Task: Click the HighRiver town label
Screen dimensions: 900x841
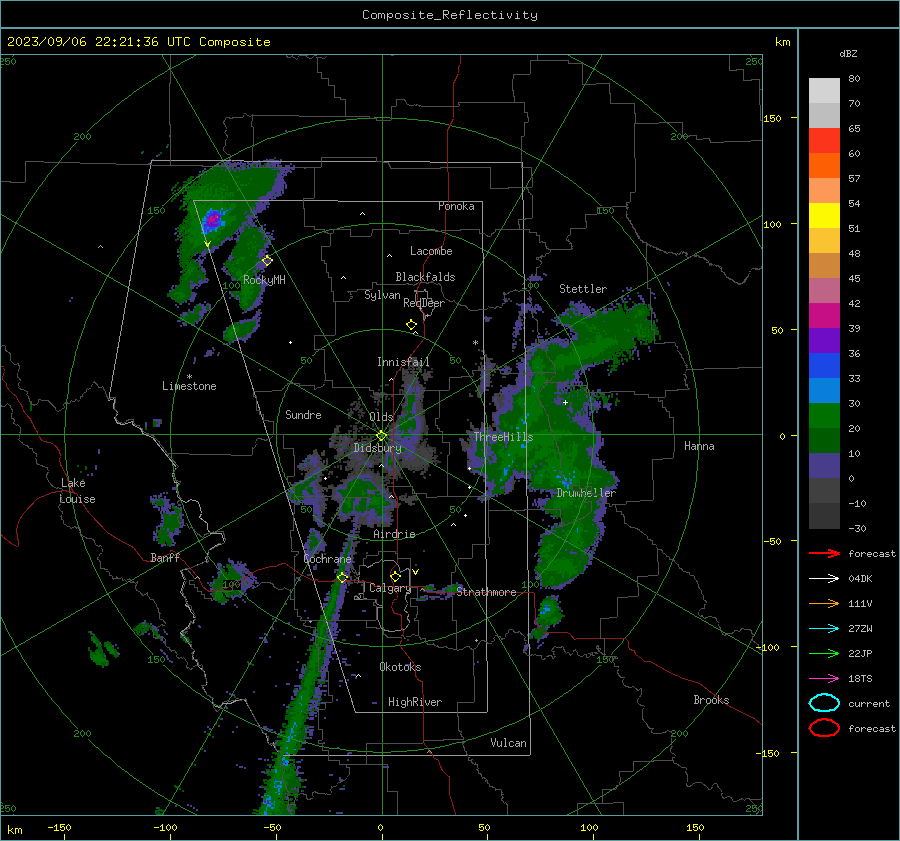Action: tap(415, 703)
